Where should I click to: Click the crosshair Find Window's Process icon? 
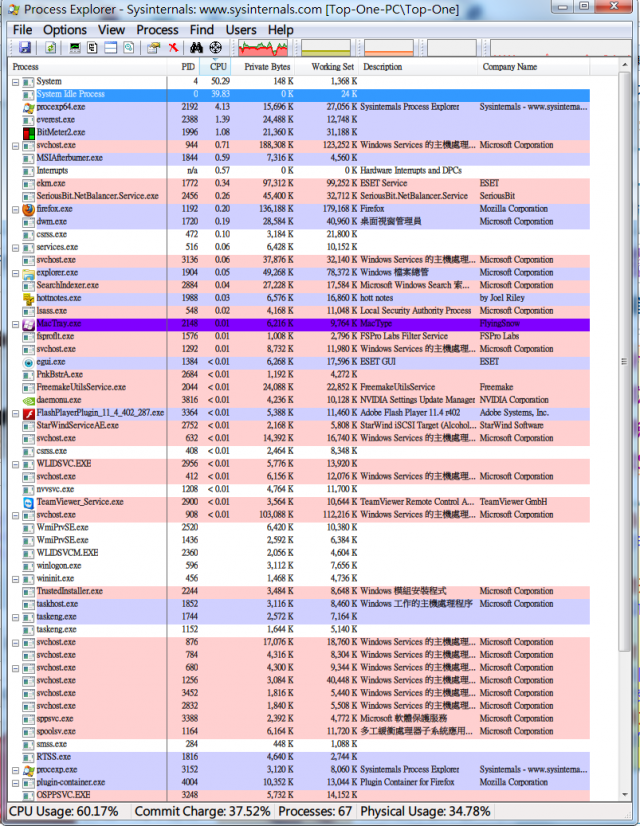pyautogui.click(x=215, y=48)
